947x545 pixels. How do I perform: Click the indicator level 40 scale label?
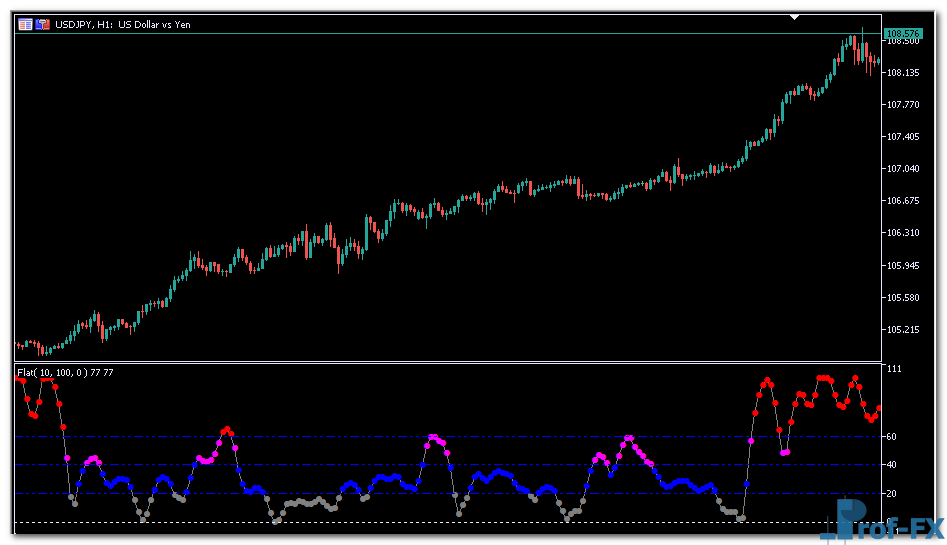click(892, 465)
